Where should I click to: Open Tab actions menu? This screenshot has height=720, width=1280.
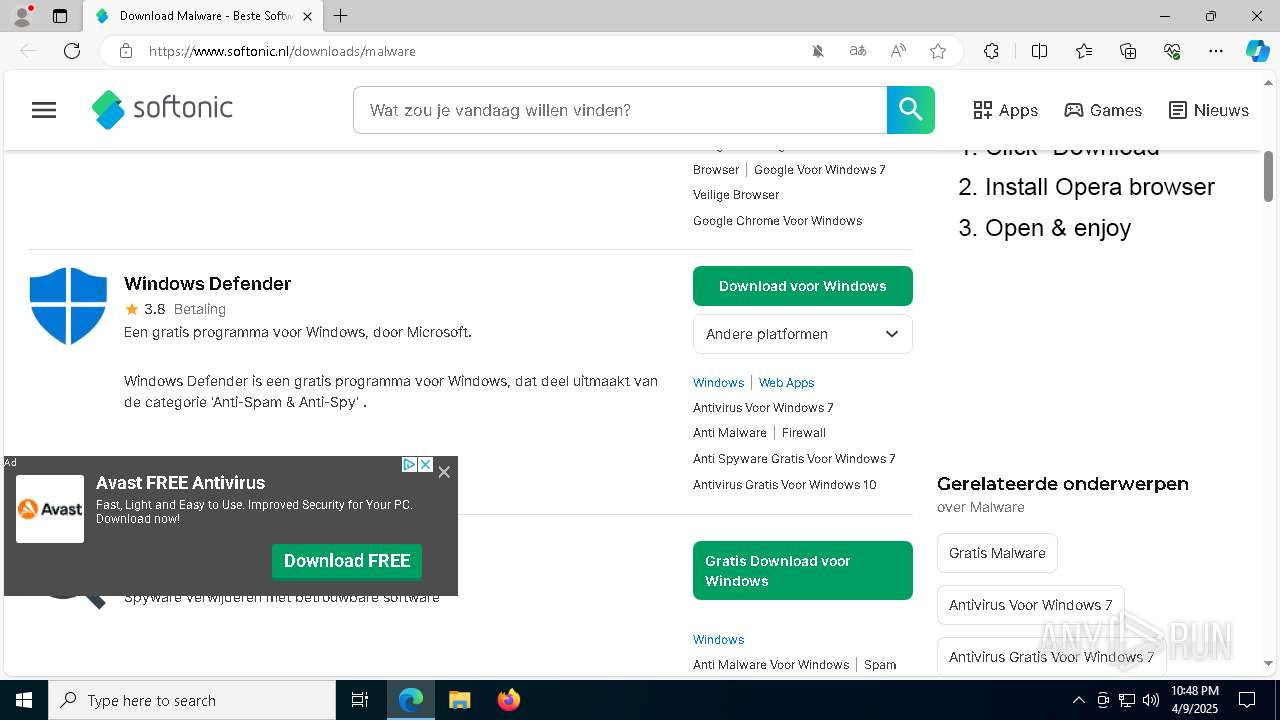(60, 16)
